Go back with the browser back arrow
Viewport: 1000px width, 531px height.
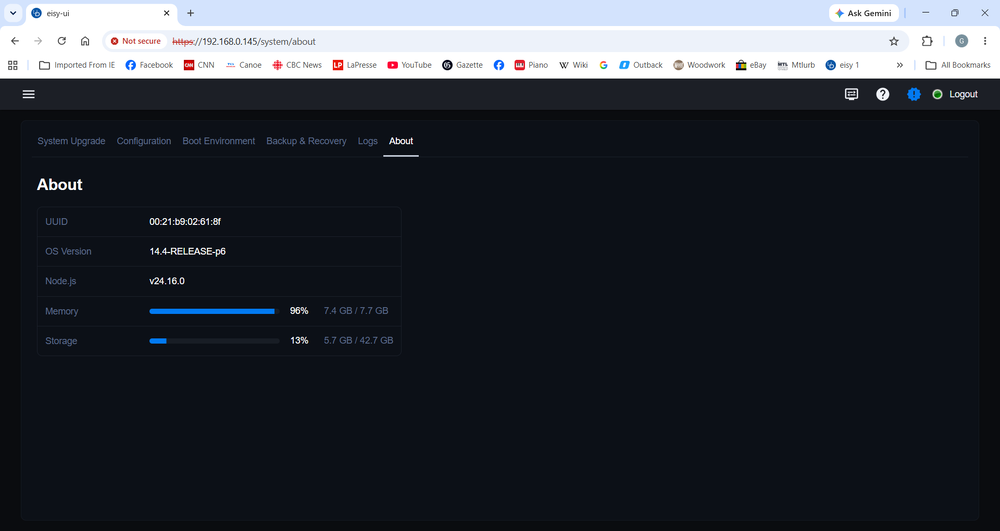click(15, 41)
